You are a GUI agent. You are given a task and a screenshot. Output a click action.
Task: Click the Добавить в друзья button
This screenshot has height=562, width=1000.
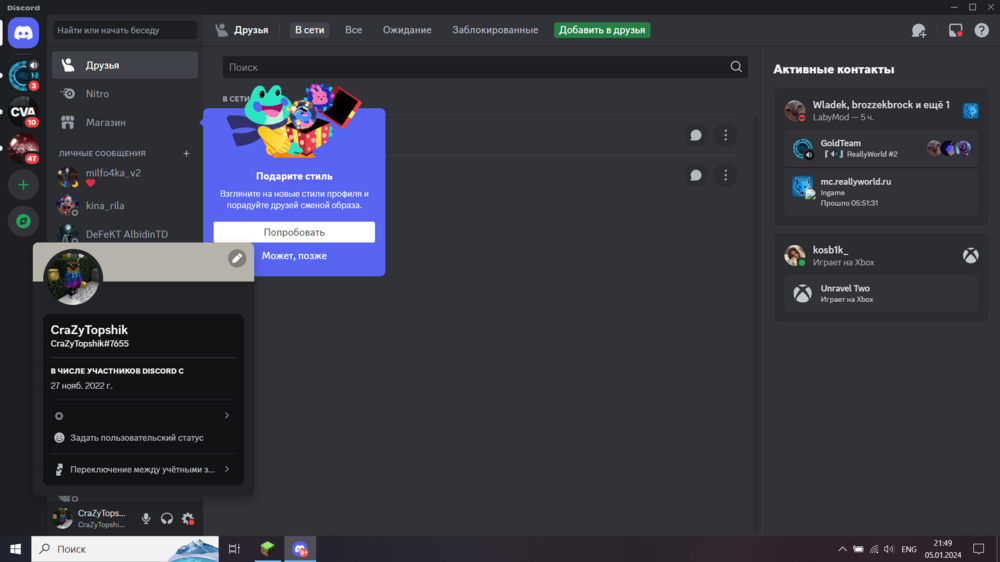point(602,30)
